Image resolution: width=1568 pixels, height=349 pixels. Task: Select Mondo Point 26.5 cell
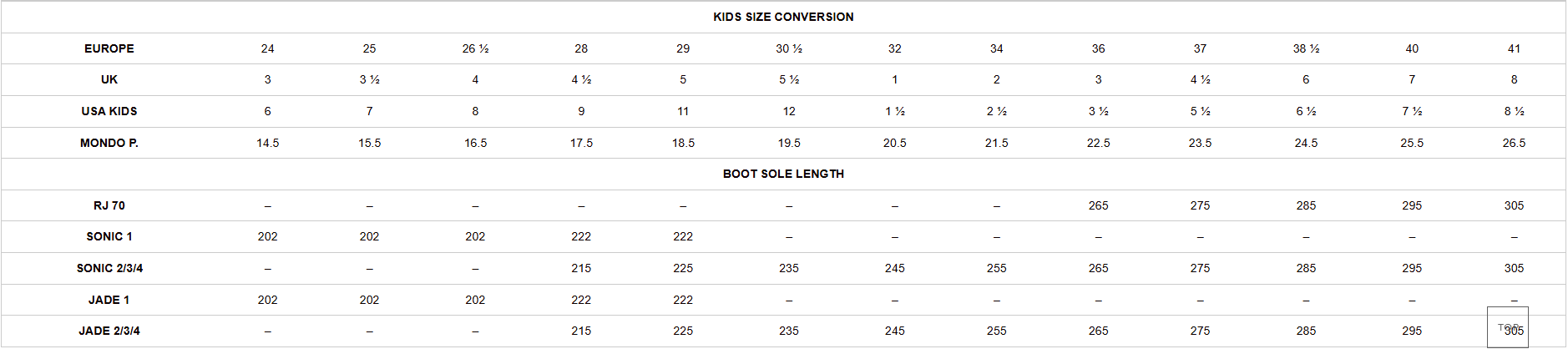click(x=1514, y=143)
